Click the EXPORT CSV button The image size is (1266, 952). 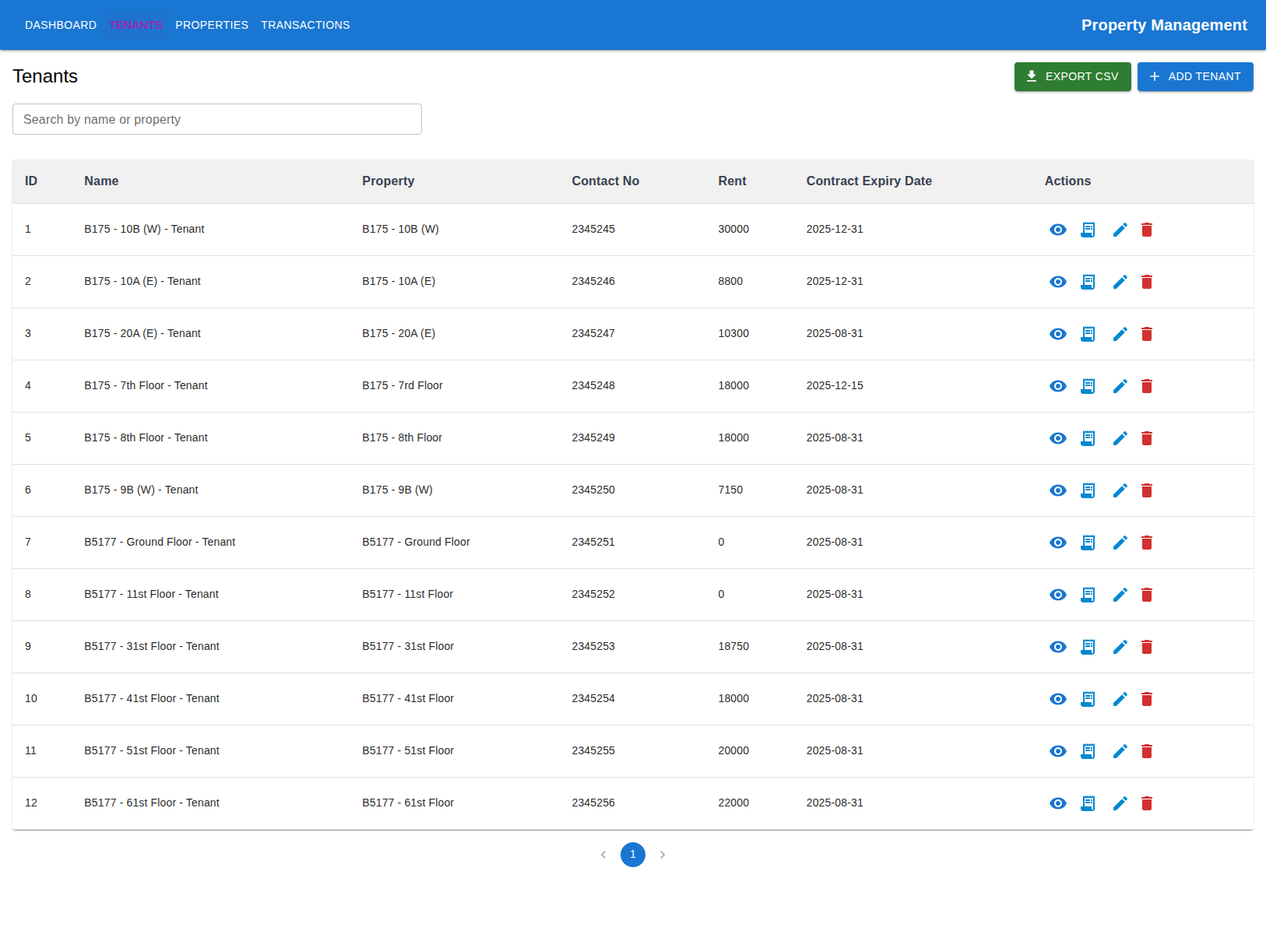pyautogui.click(x=1072, y=76)
